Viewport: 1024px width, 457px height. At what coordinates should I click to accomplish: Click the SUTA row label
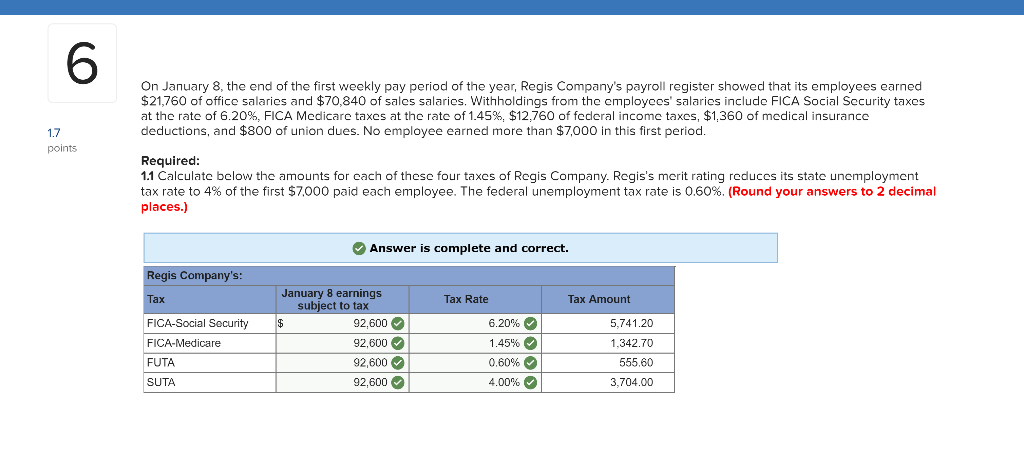point(161,383)
